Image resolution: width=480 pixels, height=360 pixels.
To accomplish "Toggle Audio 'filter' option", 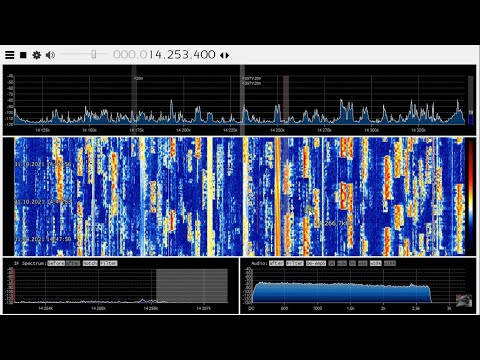I will pos(295,263).
